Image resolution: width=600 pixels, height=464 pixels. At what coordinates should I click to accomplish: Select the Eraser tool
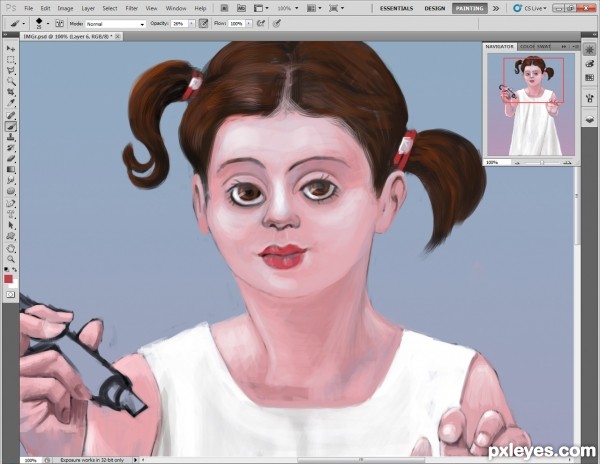(x=11, y=158)
